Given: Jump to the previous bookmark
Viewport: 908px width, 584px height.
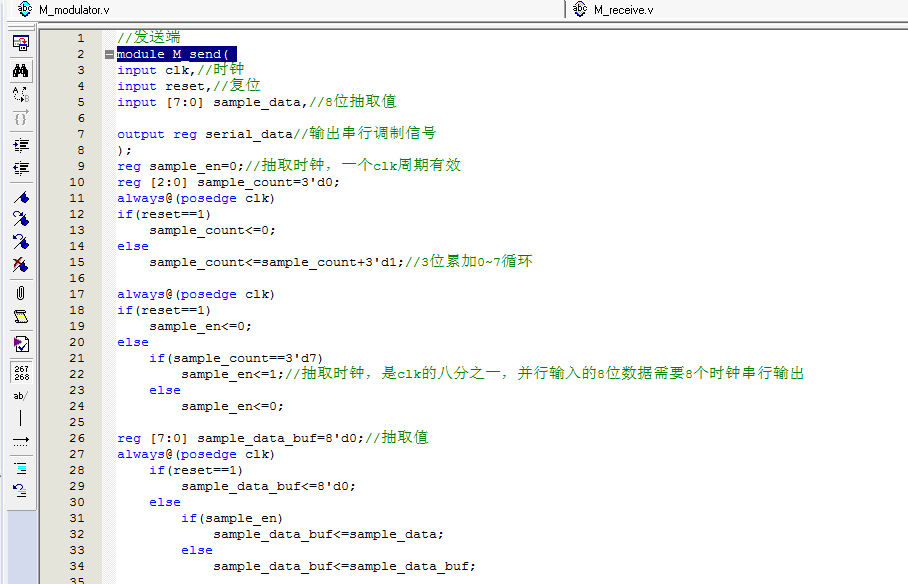Looking at the screenshot, I should tap(21, 242).
